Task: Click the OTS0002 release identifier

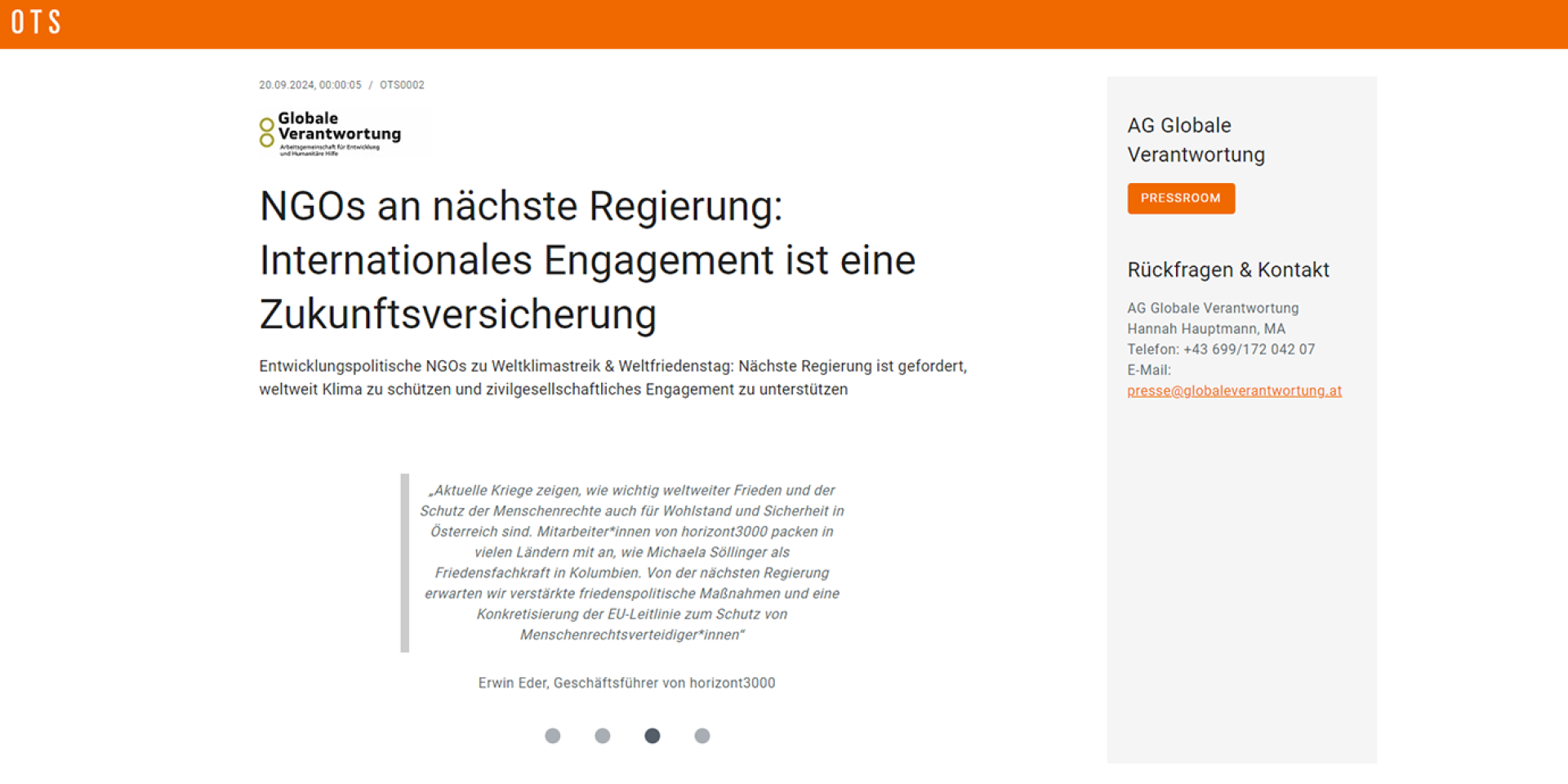Action: tap(402, 85)
